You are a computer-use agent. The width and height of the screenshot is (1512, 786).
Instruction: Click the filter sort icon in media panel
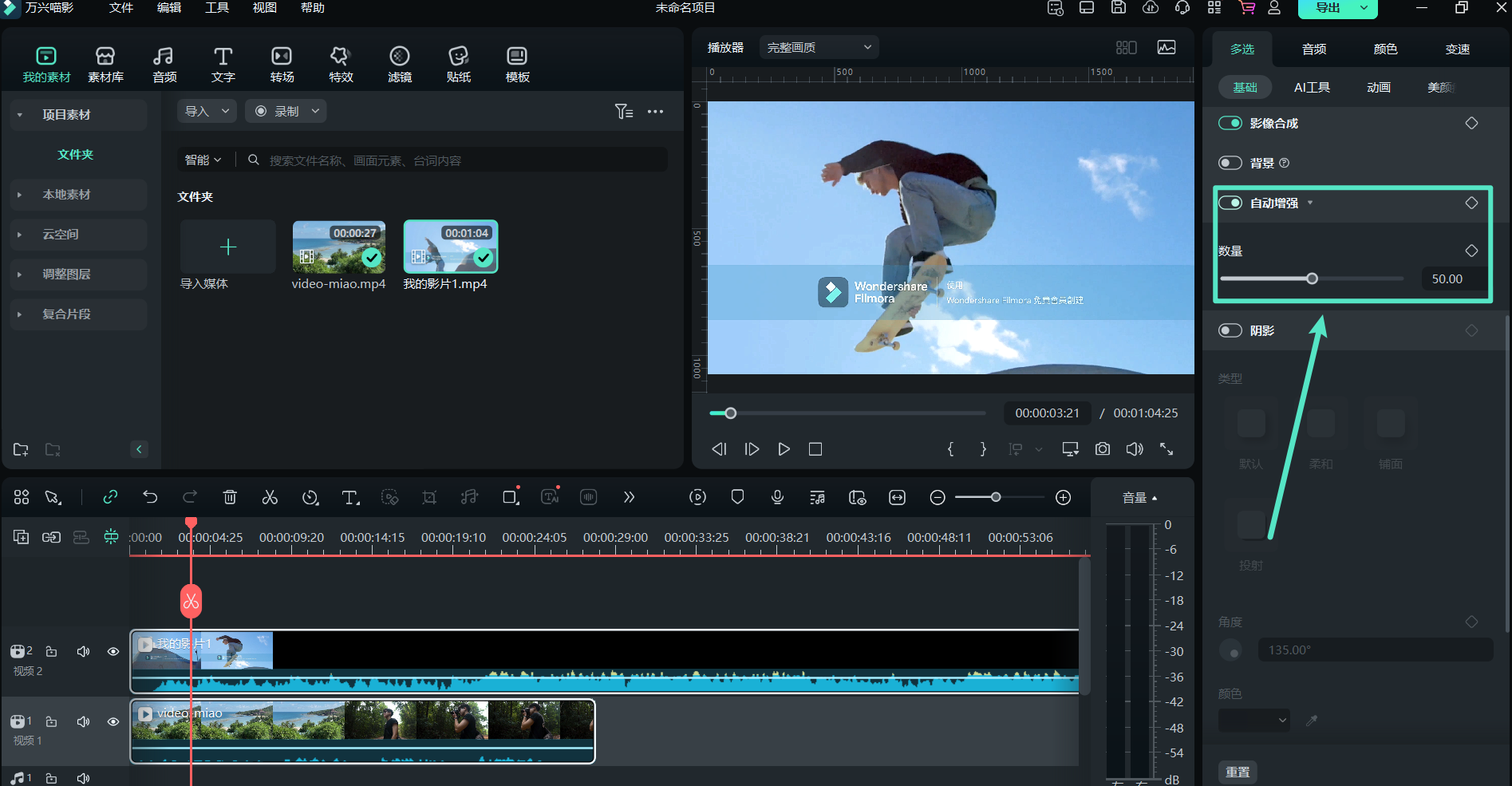click(624, 112)
